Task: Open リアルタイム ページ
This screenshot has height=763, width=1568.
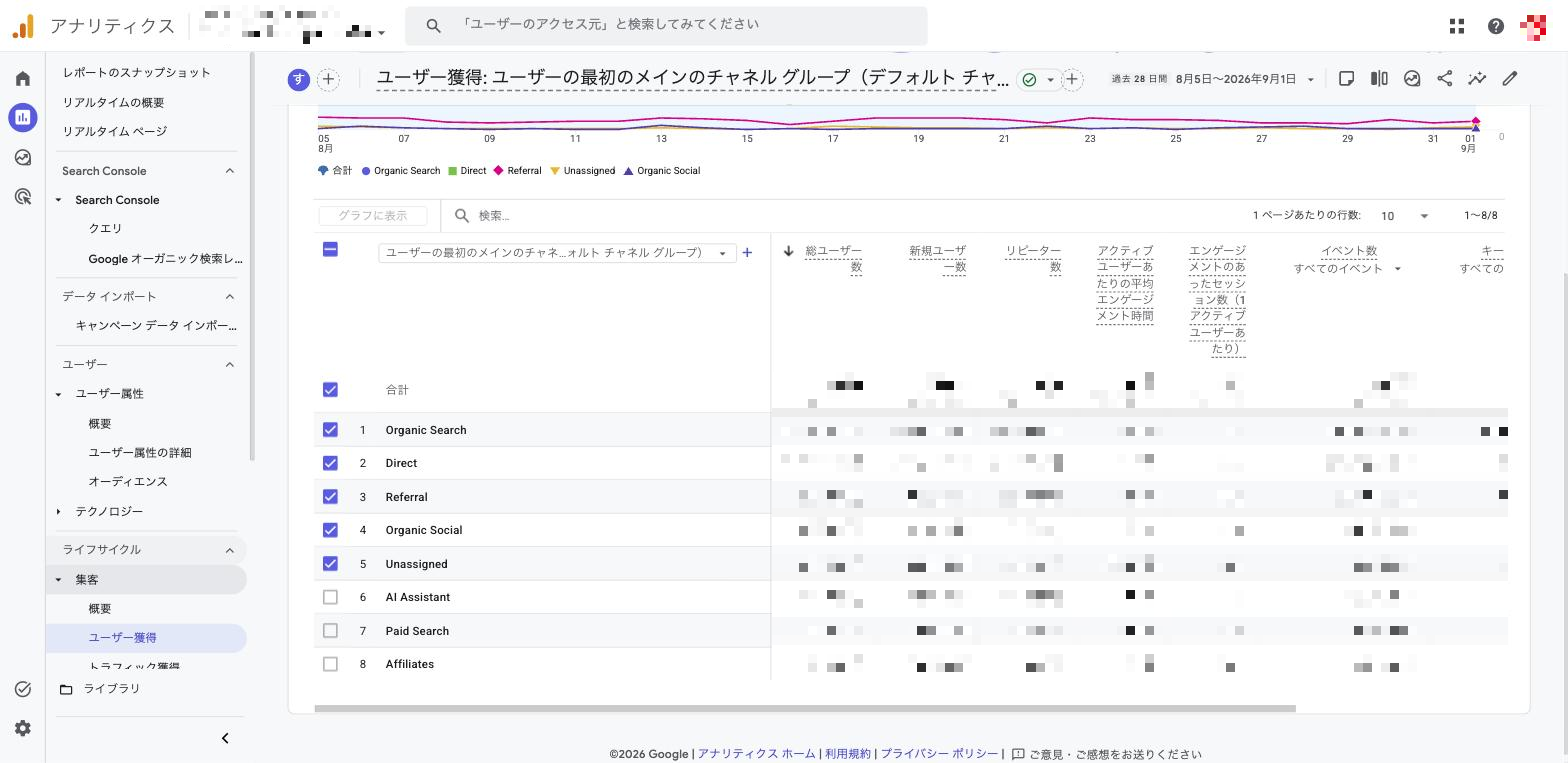Action: 115,131
